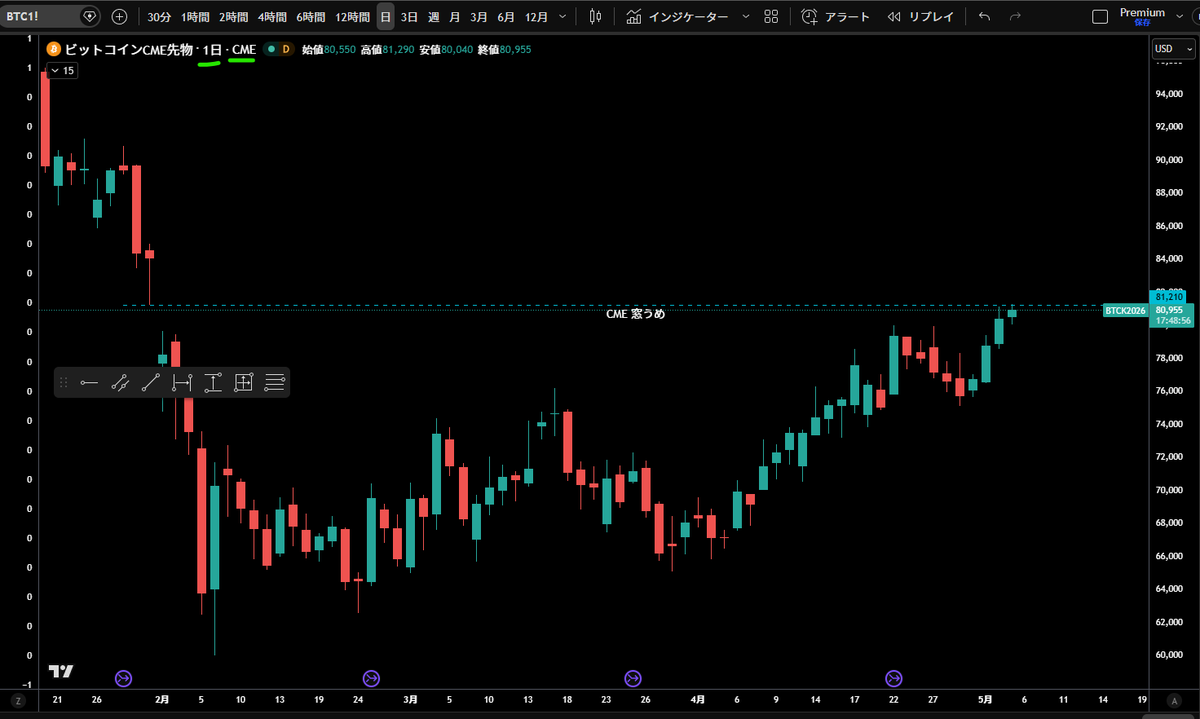
Task: Collapse the indicator legend showing 15
Action: [x=62, y=70]
